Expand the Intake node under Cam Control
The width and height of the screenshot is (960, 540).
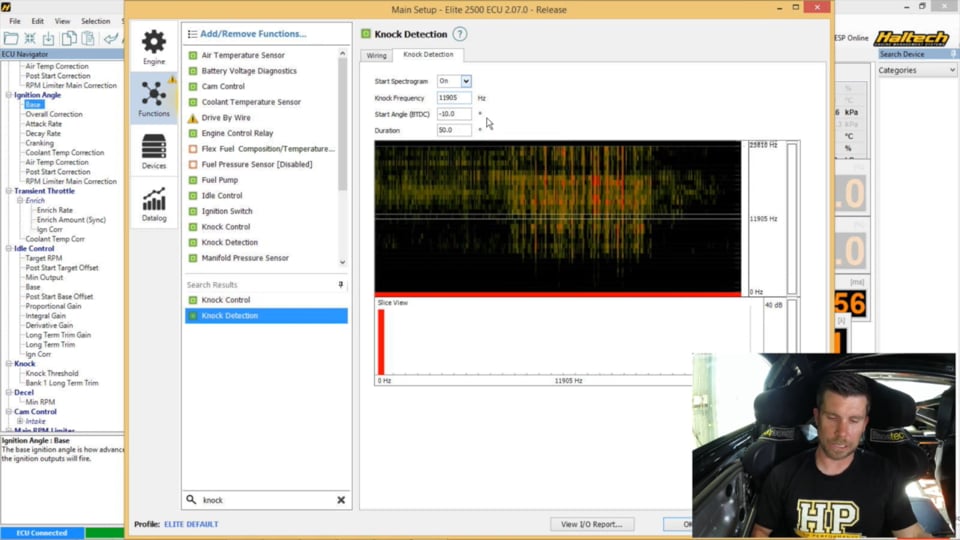click(20, 421)
